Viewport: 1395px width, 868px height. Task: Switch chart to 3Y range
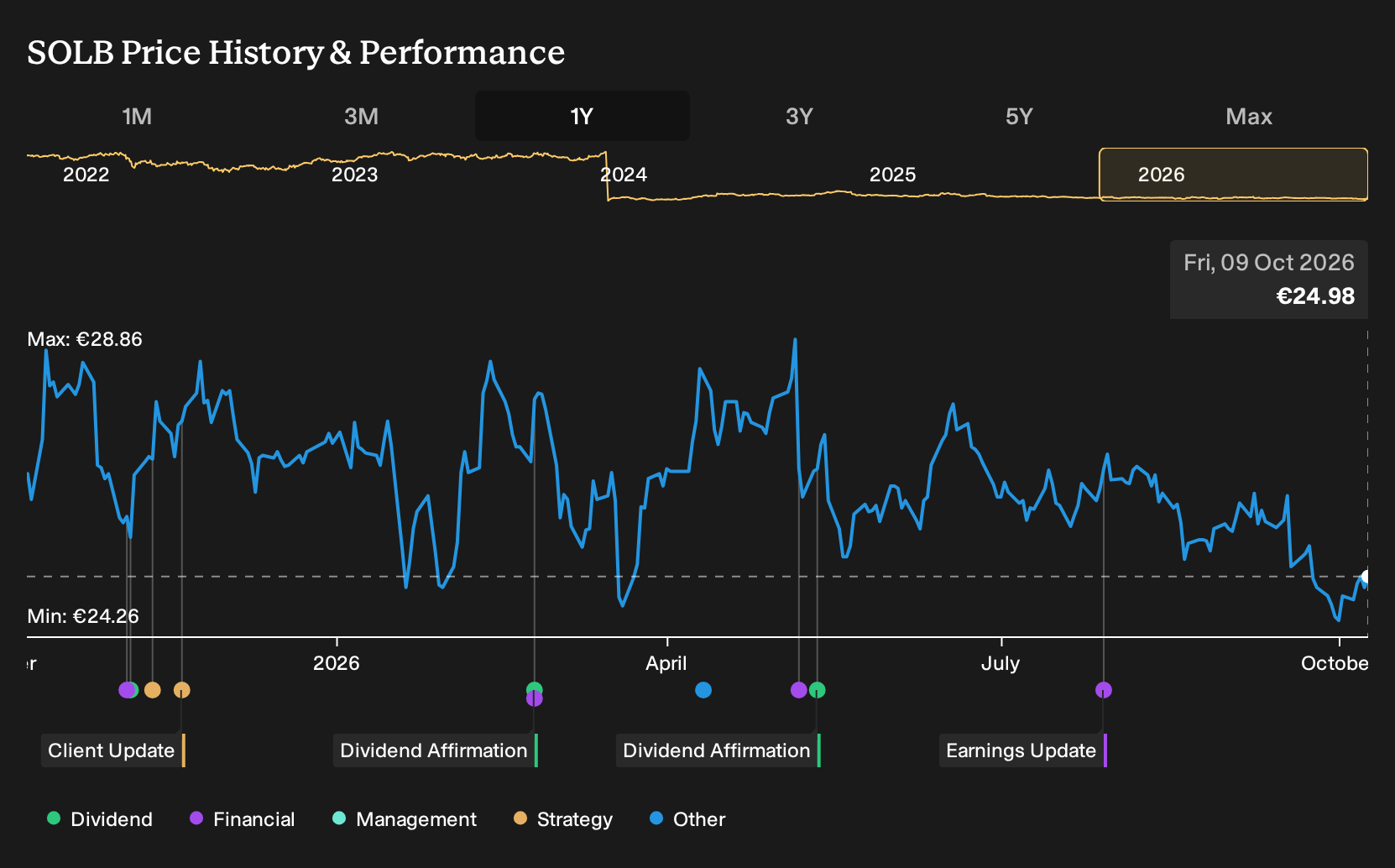click(799, 116)
